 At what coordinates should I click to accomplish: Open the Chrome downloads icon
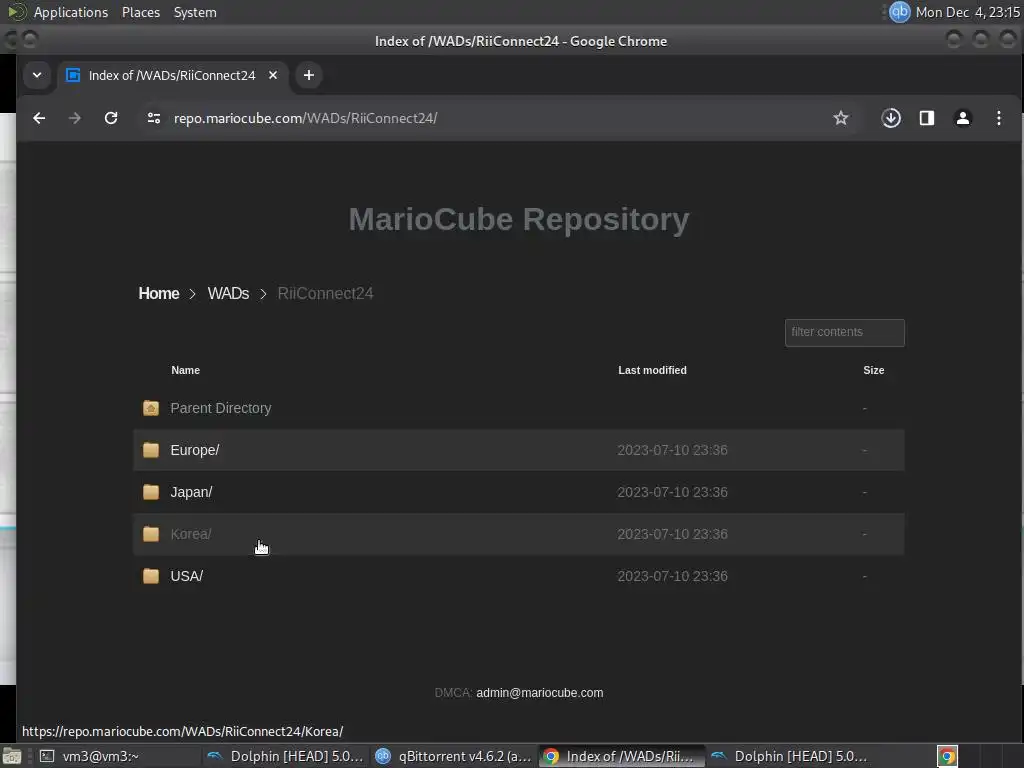click(891, 118)
